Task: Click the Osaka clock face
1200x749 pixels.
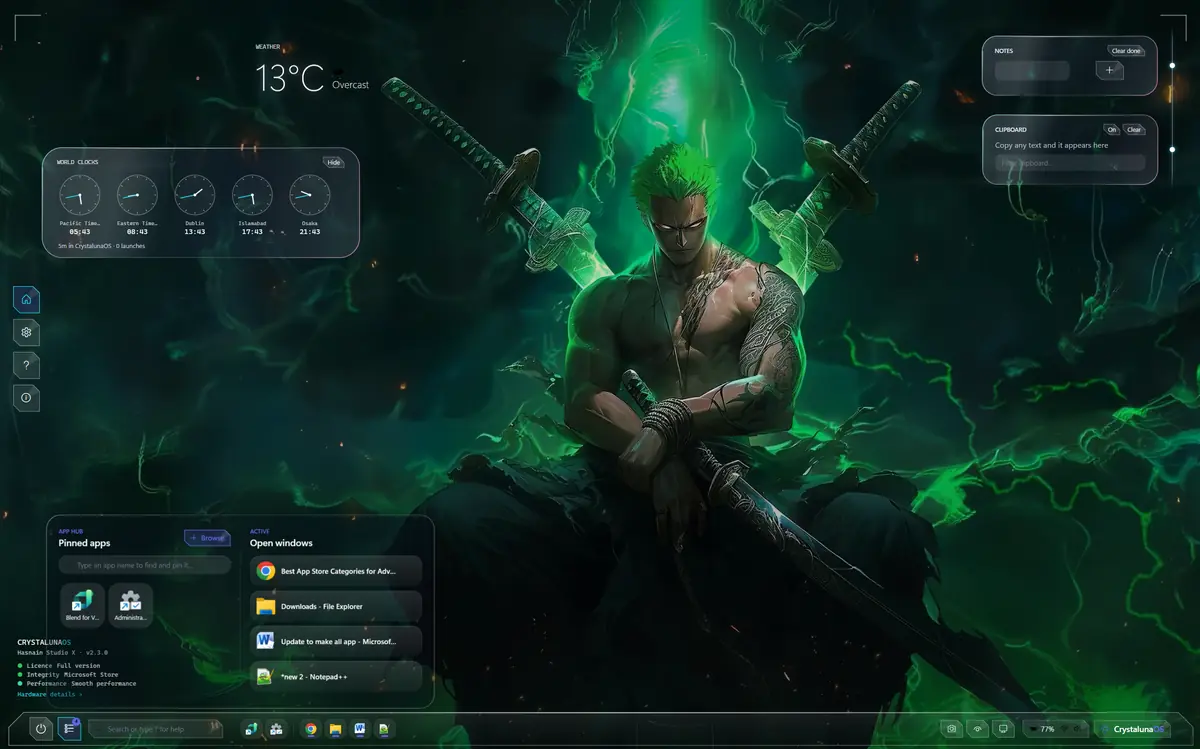Action: [x=310, y=195]
